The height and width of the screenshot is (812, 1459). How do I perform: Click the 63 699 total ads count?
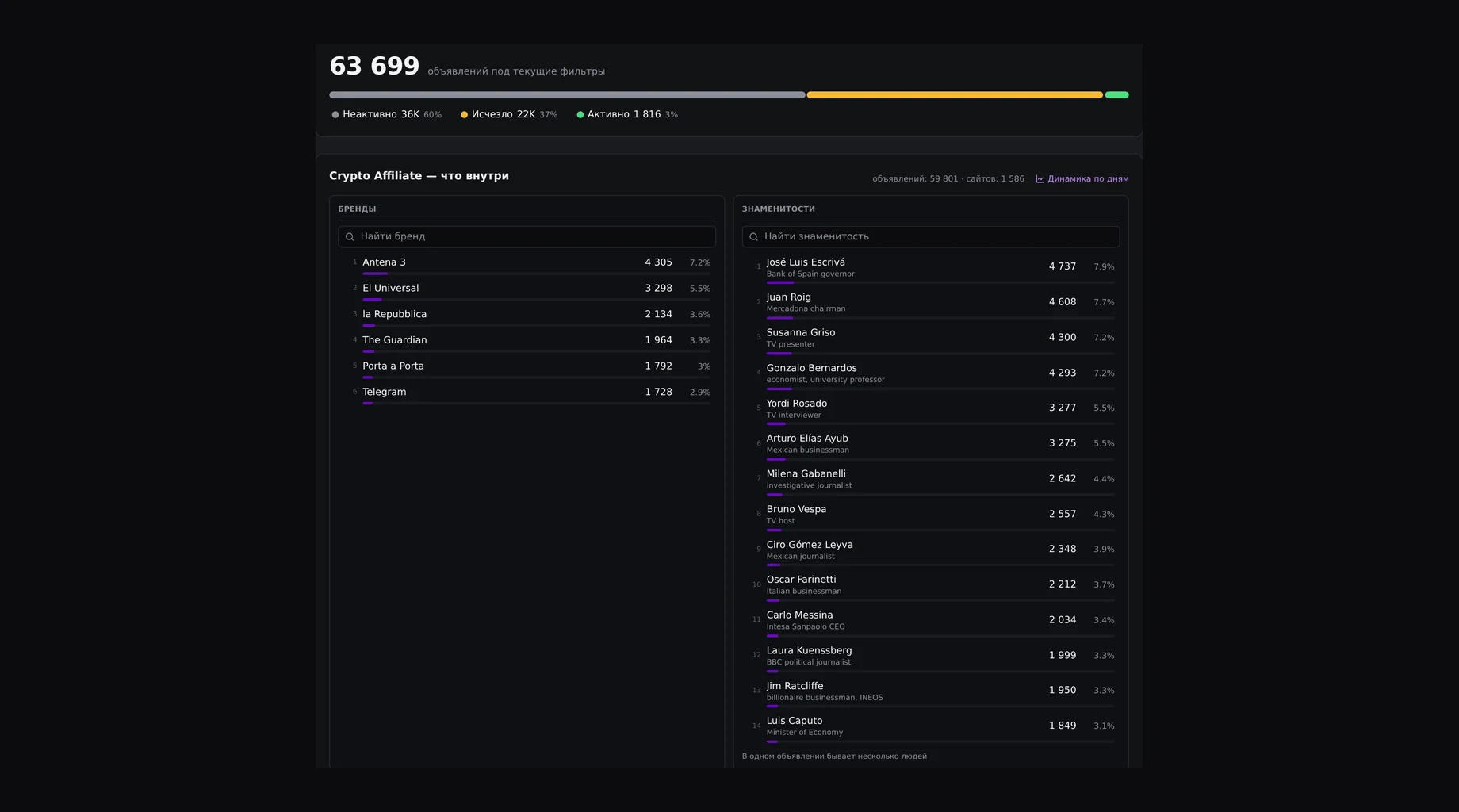click(374, 66)
